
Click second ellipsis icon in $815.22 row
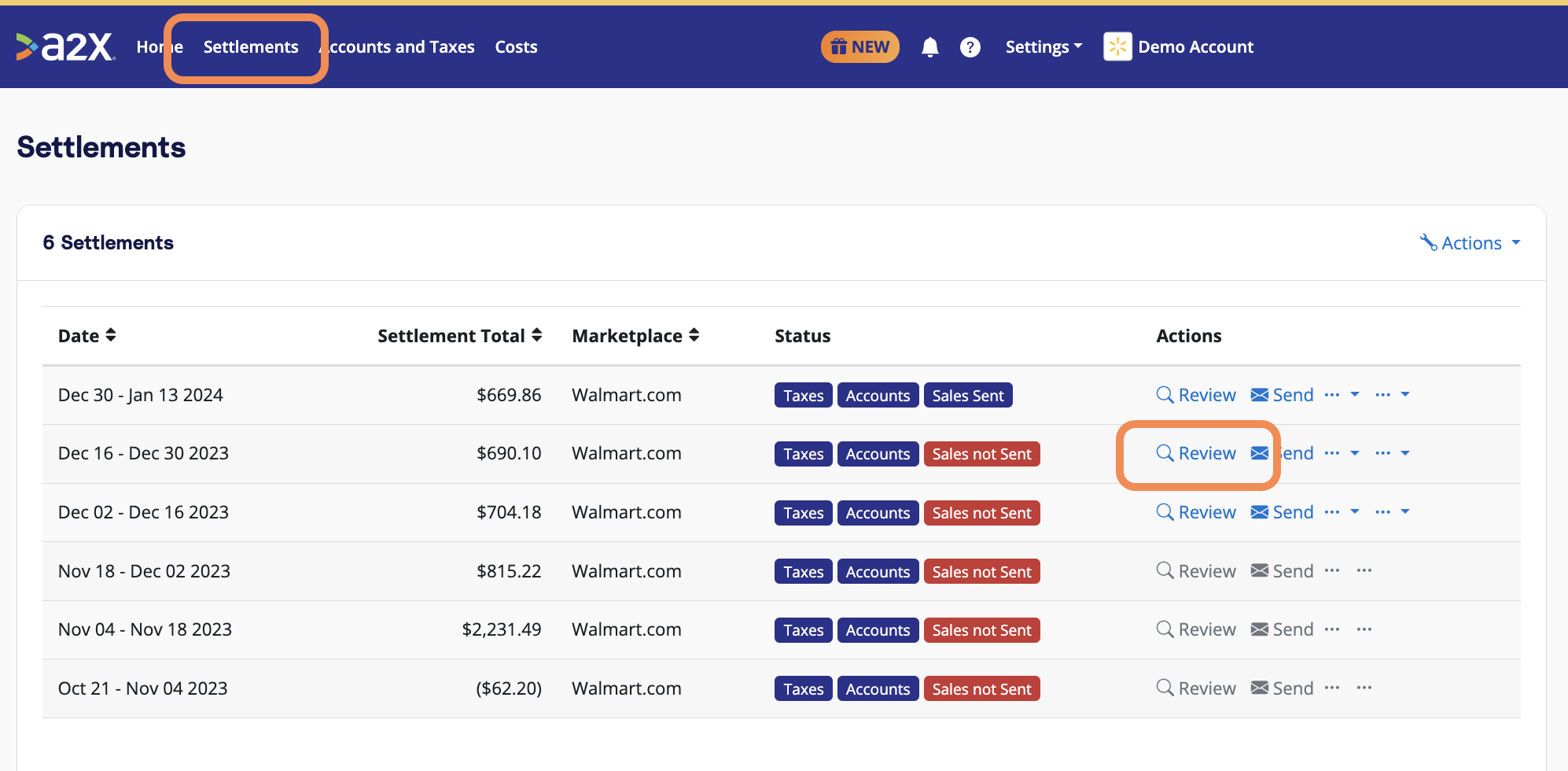[1364, 570]
